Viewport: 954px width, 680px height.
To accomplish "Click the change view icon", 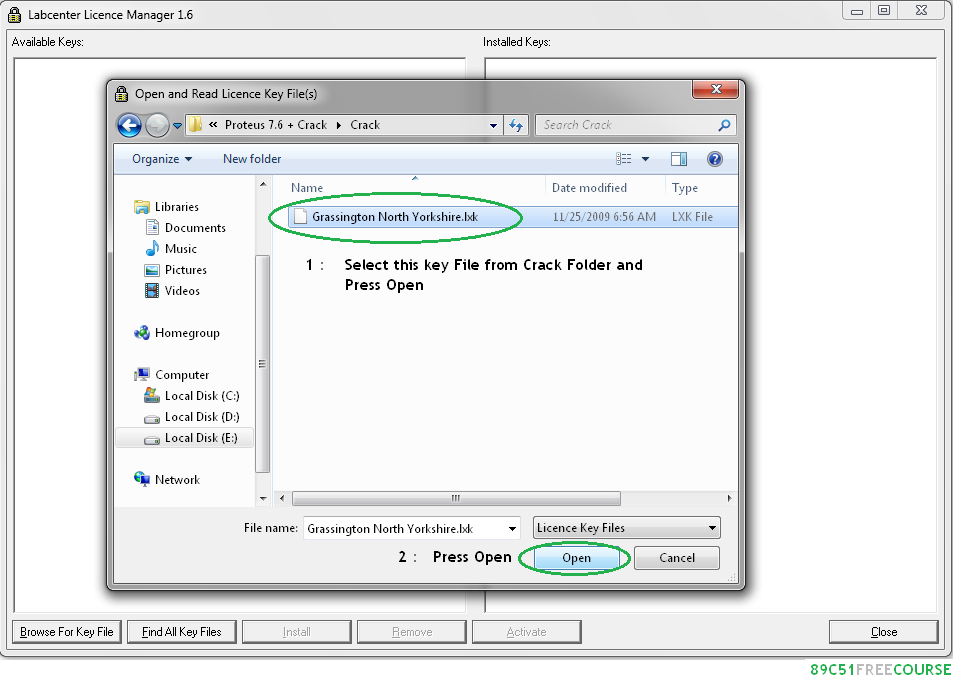I will click(623, 159).
